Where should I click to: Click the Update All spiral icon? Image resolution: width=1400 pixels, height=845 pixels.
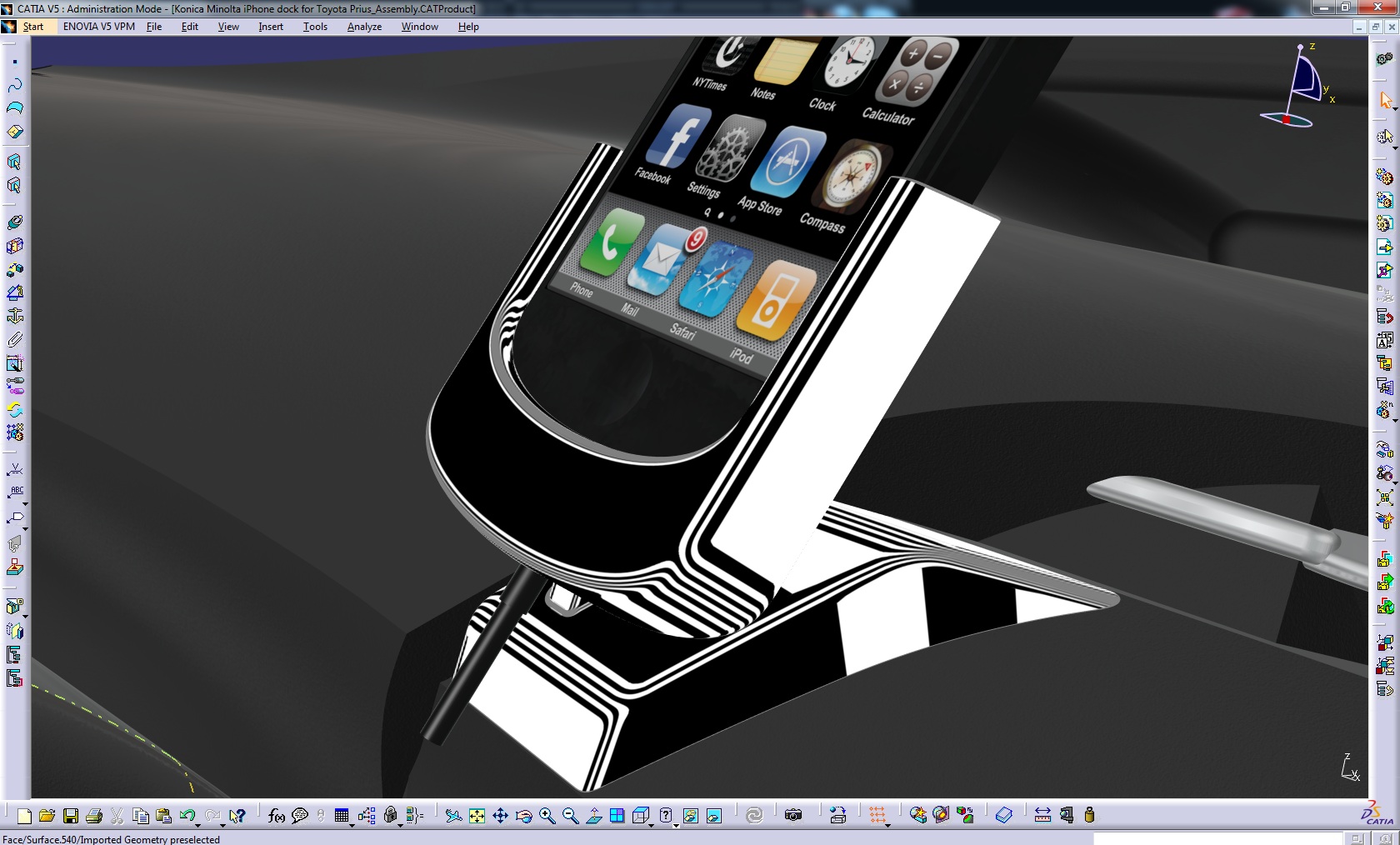[754, 815]
